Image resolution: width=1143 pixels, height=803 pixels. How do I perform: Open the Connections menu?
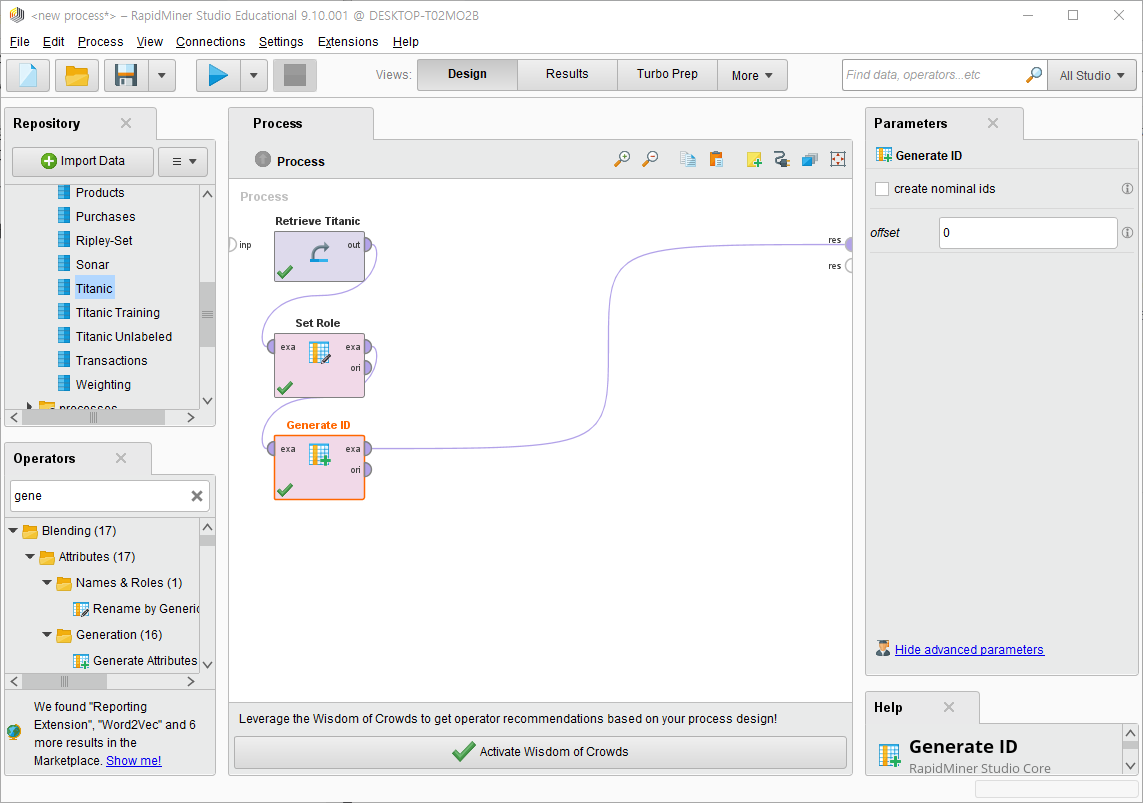211,42
